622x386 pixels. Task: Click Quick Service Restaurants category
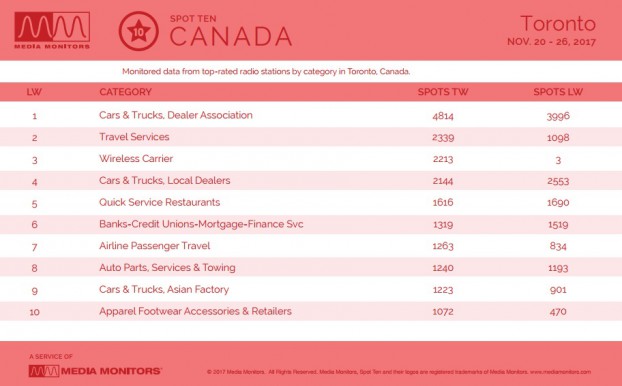159,202
